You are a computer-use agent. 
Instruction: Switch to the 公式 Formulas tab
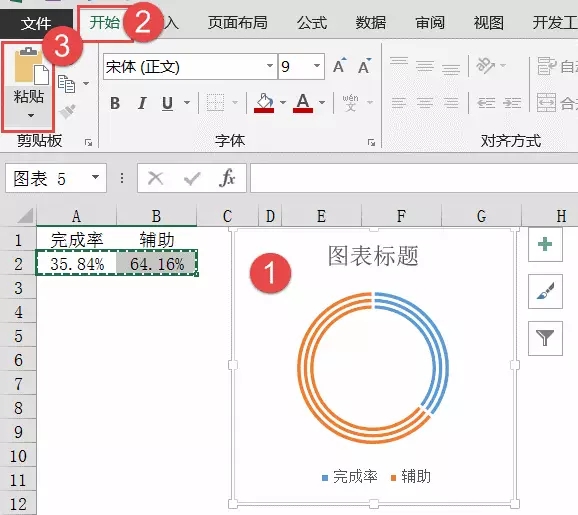[312, 23]
